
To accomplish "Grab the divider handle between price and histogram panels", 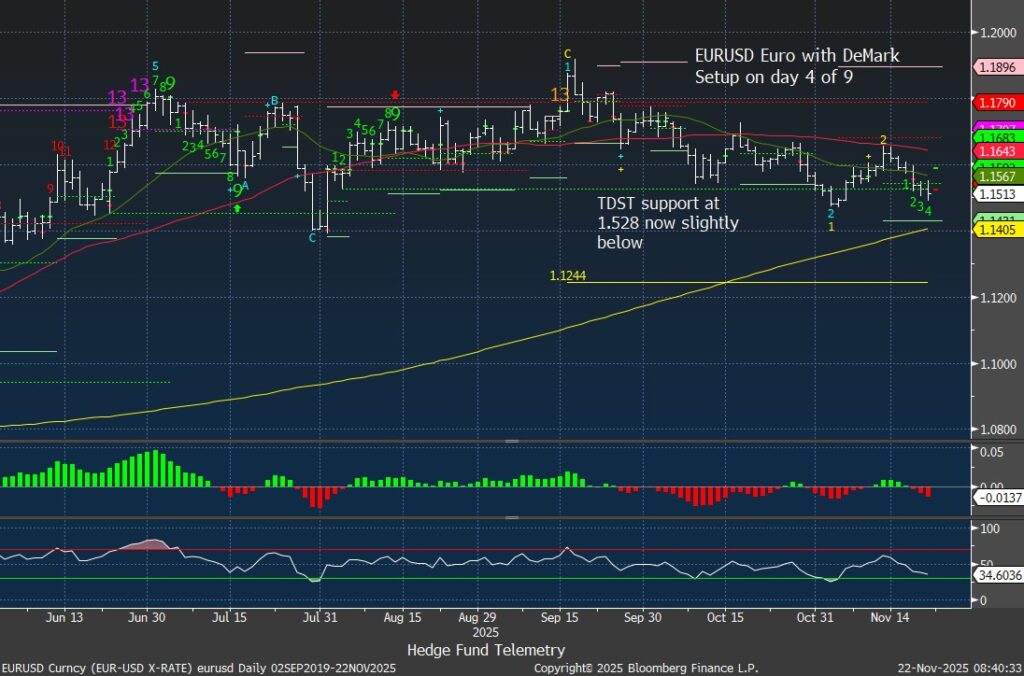I will (512, 441).
